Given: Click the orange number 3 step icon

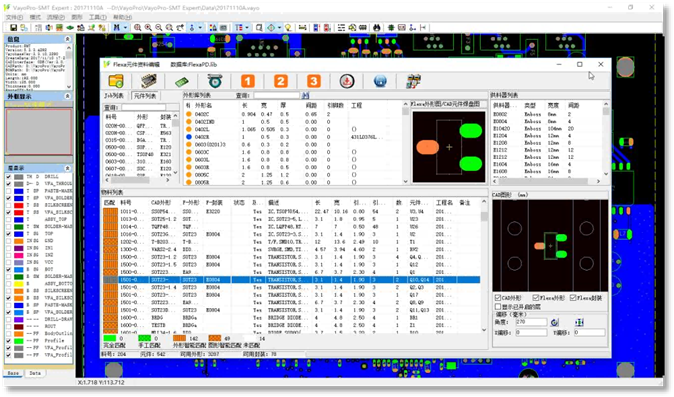Looking at the screenshot, I should [313, 81].
